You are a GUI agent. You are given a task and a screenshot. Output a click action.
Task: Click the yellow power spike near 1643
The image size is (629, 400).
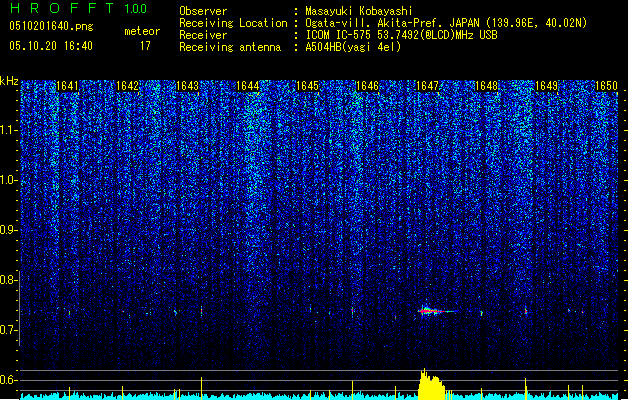tap(201, 388)
